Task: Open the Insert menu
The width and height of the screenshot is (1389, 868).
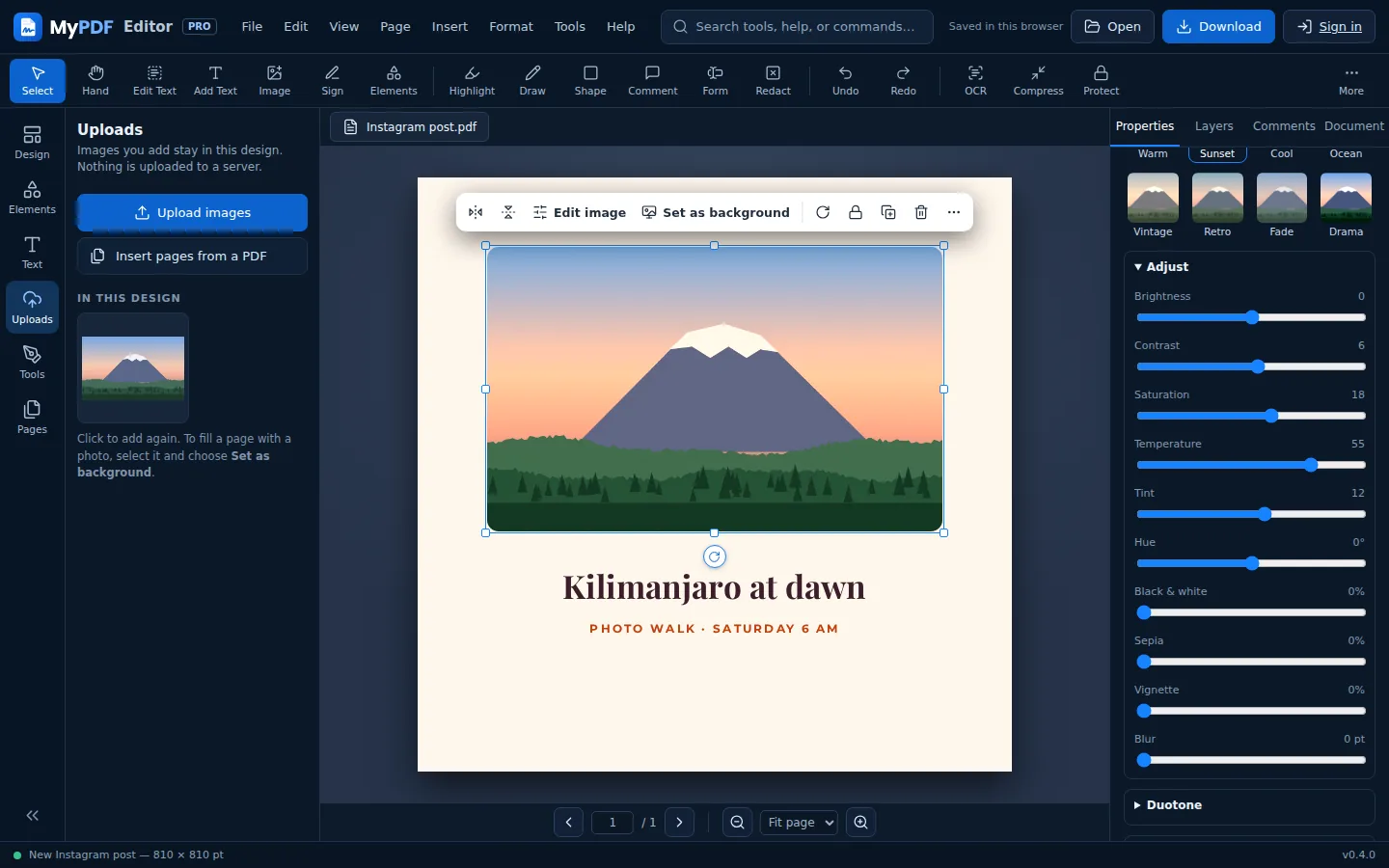Action: pyautogui.click(x=449, y=27)
